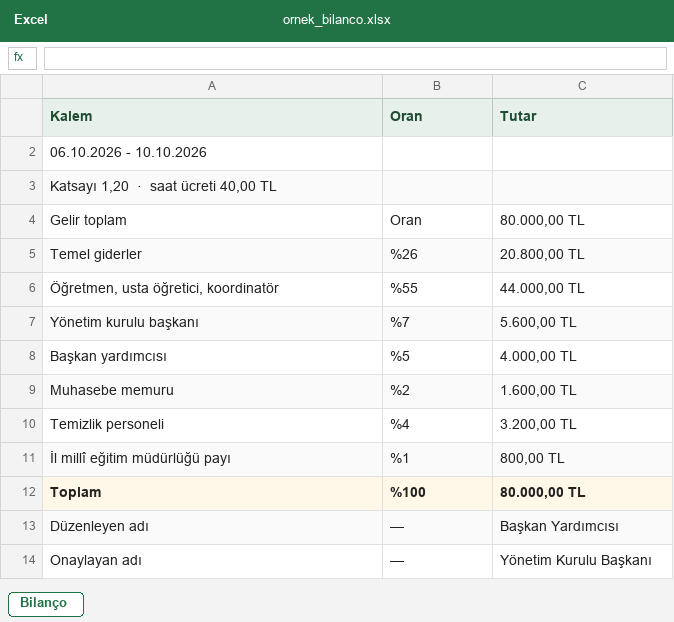Select the Onaylayan adı cell
Viewport: 674px width, 622px height.
(x=212, y=561)
